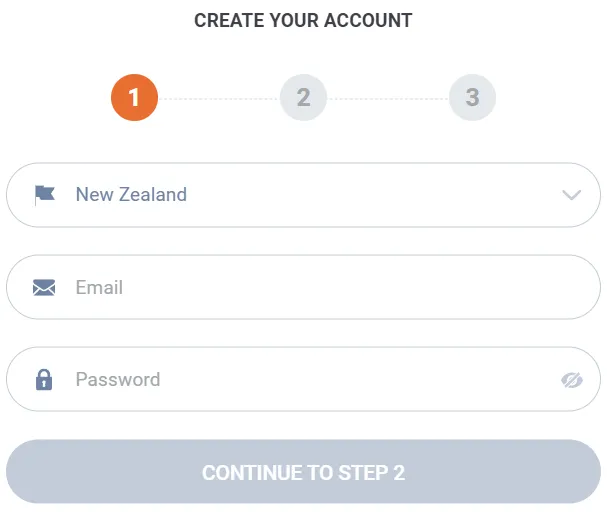Viewport: 607px width, 512px height.
Task: Expand country list using the chevron arrow
Action: 571,195
